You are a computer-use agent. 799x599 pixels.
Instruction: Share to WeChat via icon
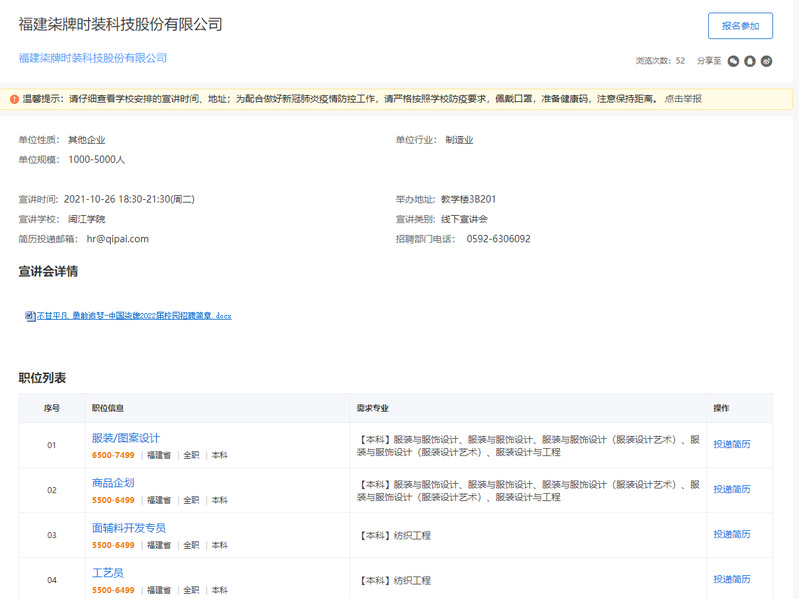[x=733, y=61]
